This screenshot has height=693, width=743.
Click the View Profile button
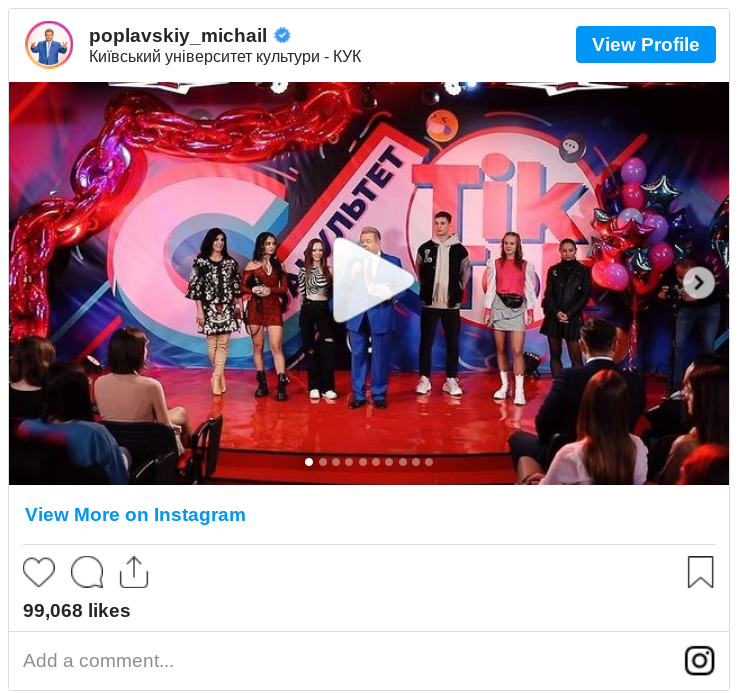tap(645, 45)
